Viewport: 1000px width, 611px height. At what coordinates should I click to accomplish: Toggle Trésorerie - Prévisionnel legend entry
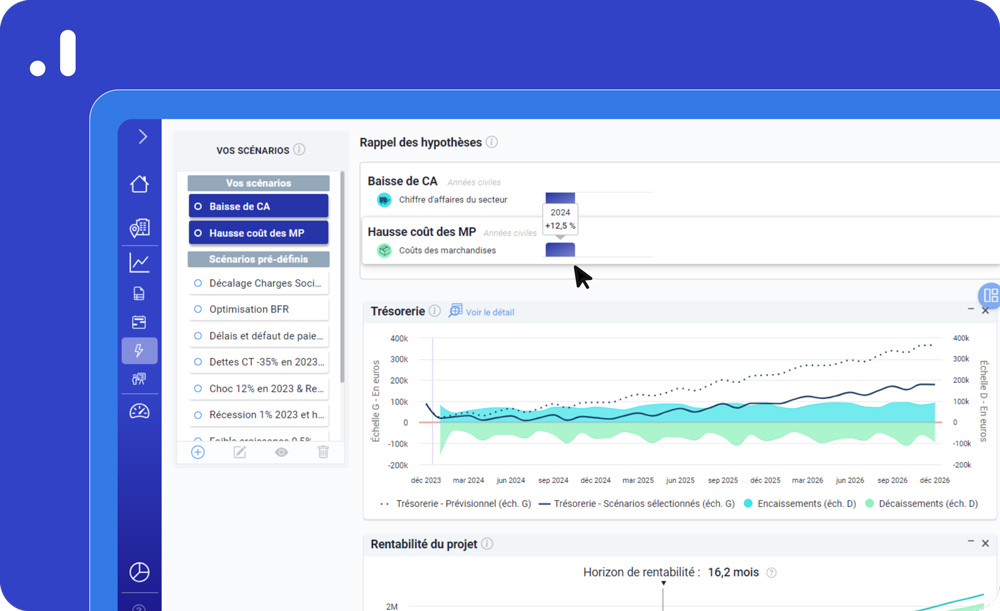click(x=455, y=504)
